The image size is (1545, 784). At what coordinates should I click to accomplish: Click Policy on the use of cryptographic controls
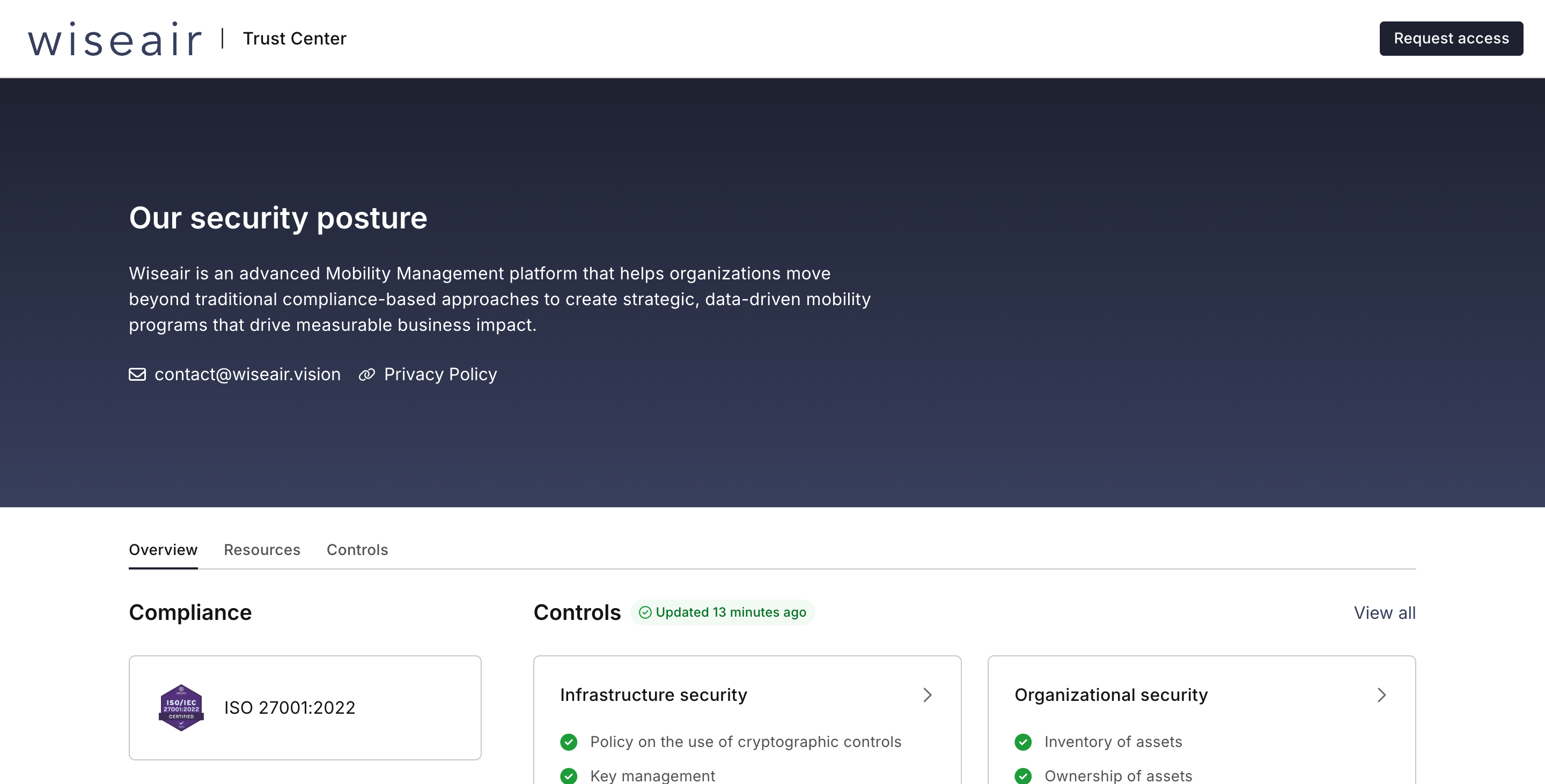(746, 742)
